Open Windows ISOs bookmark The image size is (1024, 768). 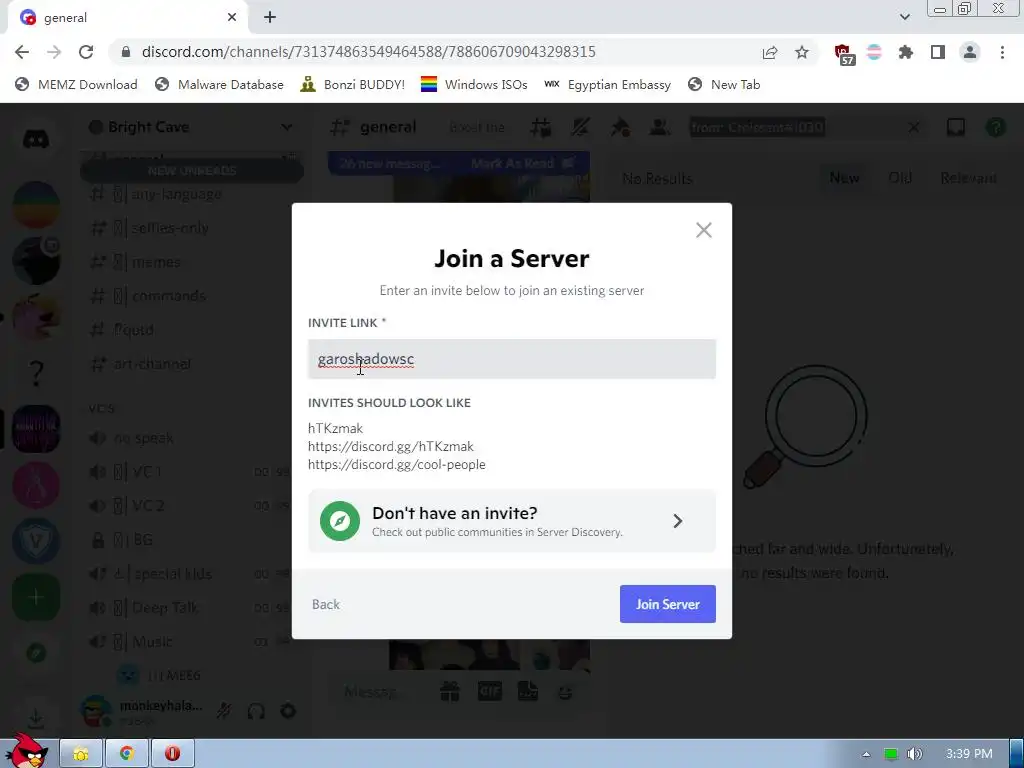point(473,84)
